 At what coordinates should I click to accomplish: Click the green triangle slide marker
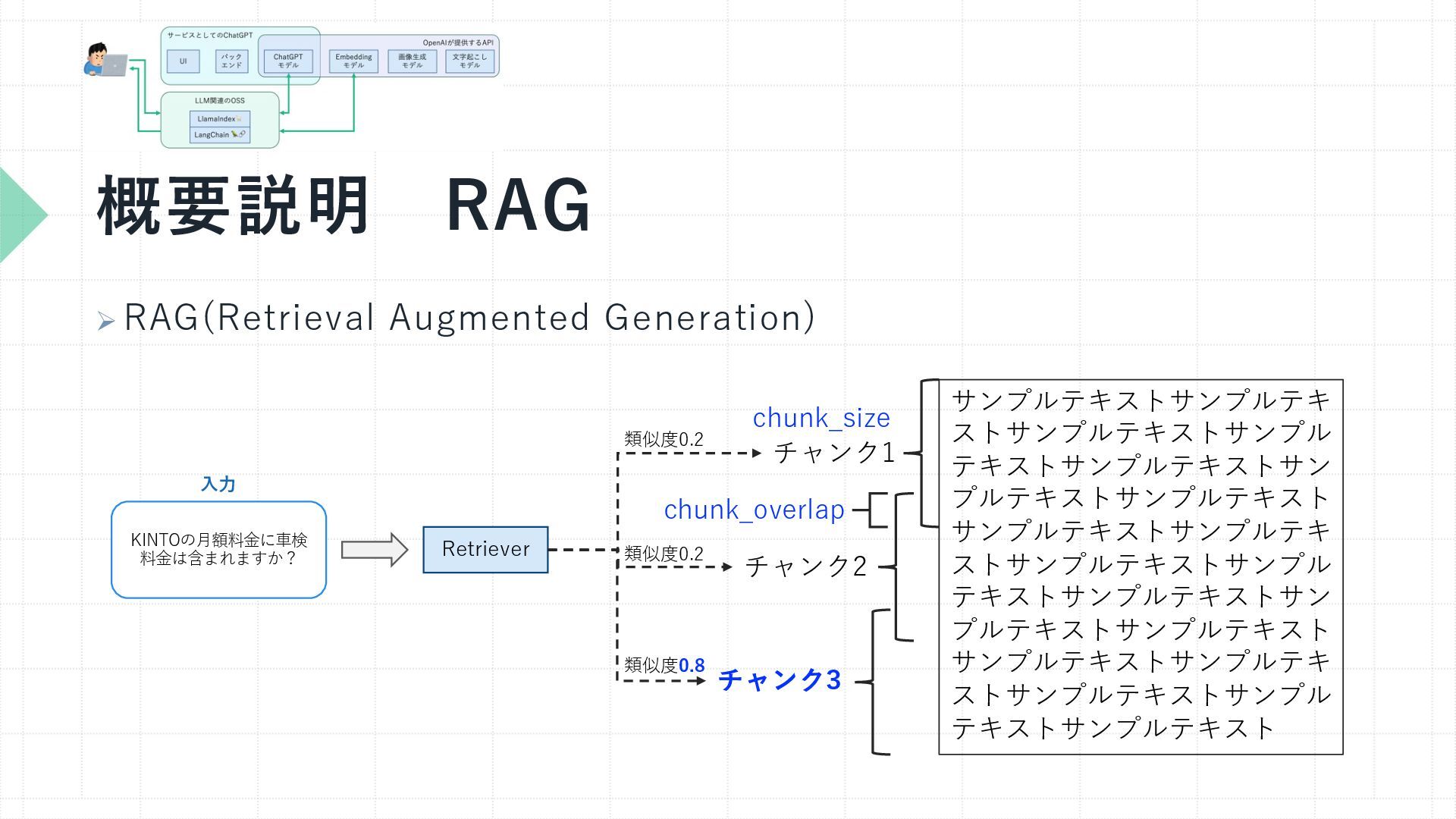point(19,215)
